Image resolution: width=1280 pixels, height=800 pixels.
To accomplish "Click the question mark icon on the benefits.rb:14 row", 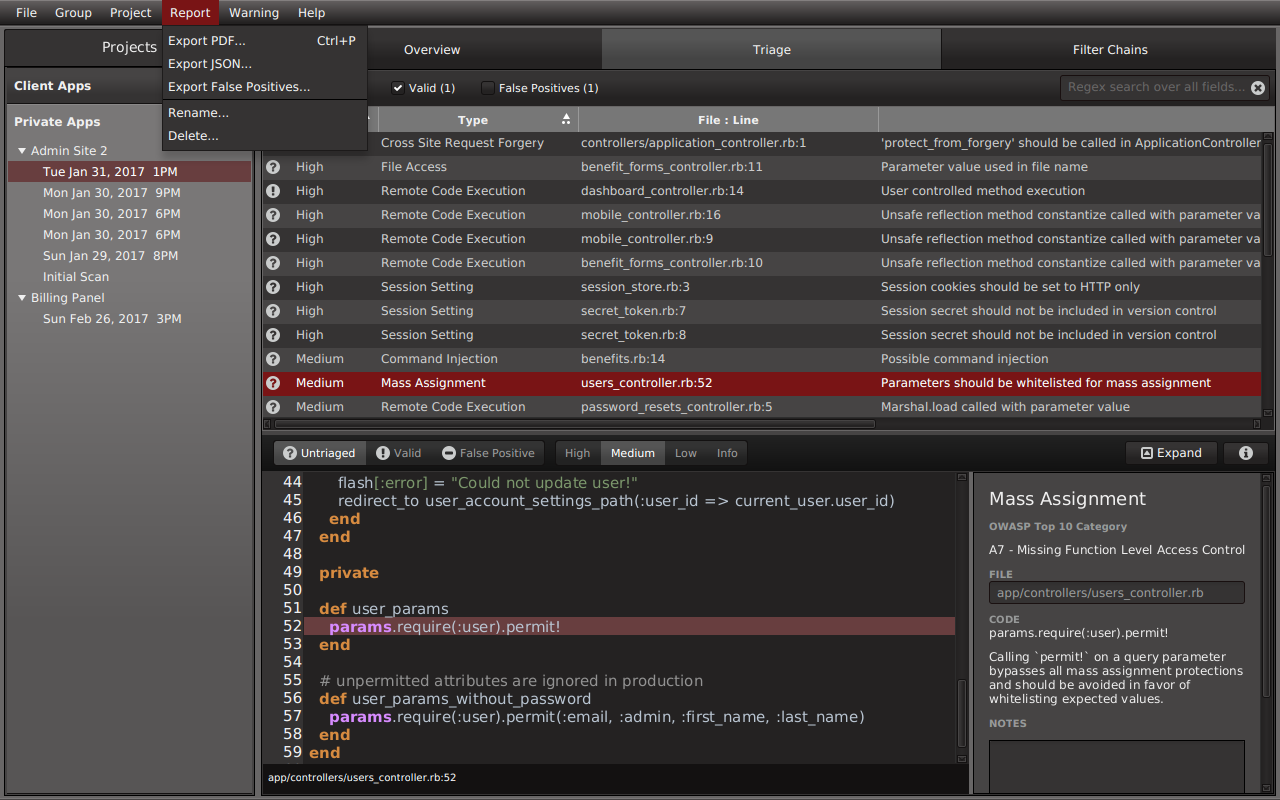I will coord(273,359).
